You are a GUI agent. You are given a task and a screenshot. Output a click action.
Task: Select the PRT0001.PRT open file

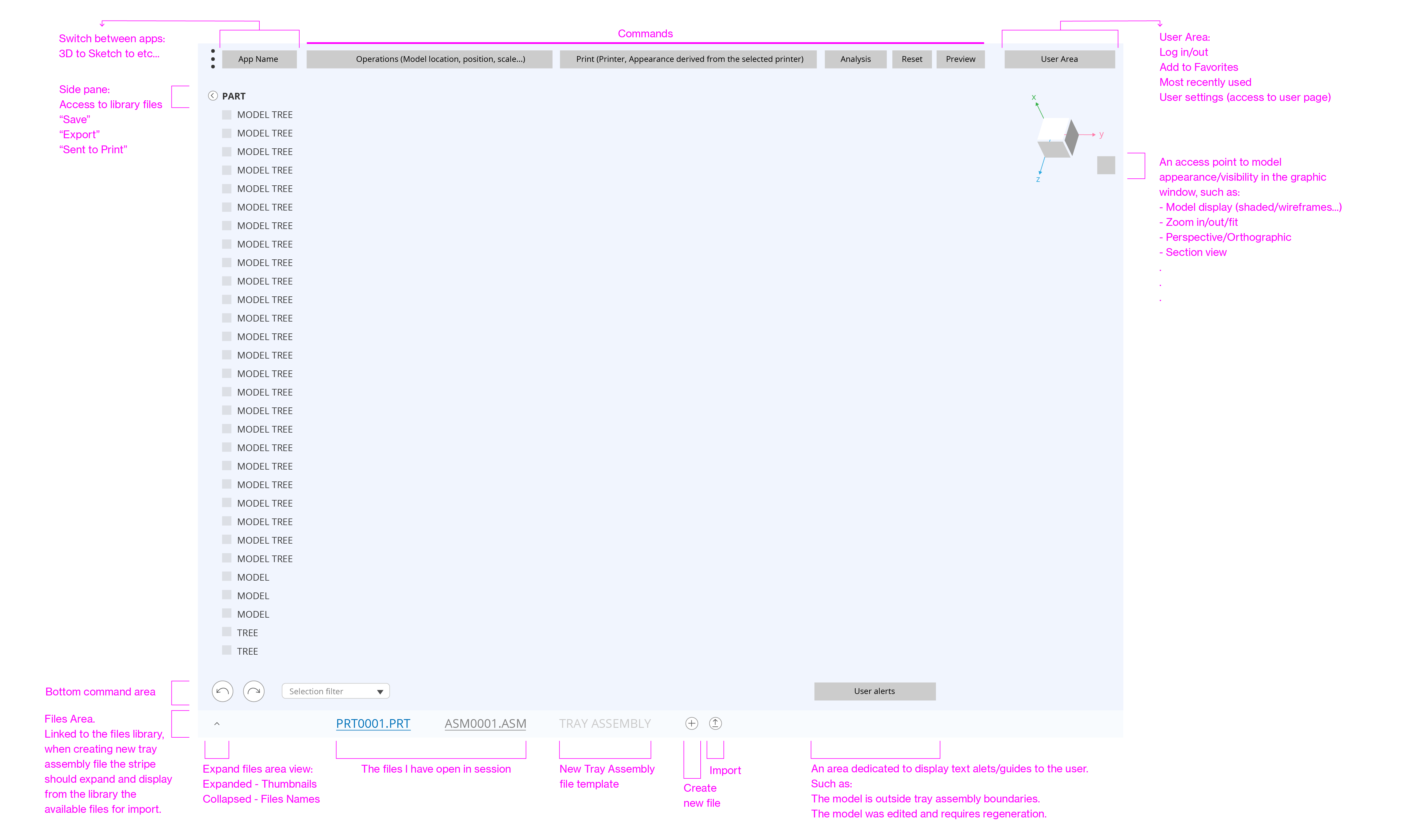click(x=373, y=723)
